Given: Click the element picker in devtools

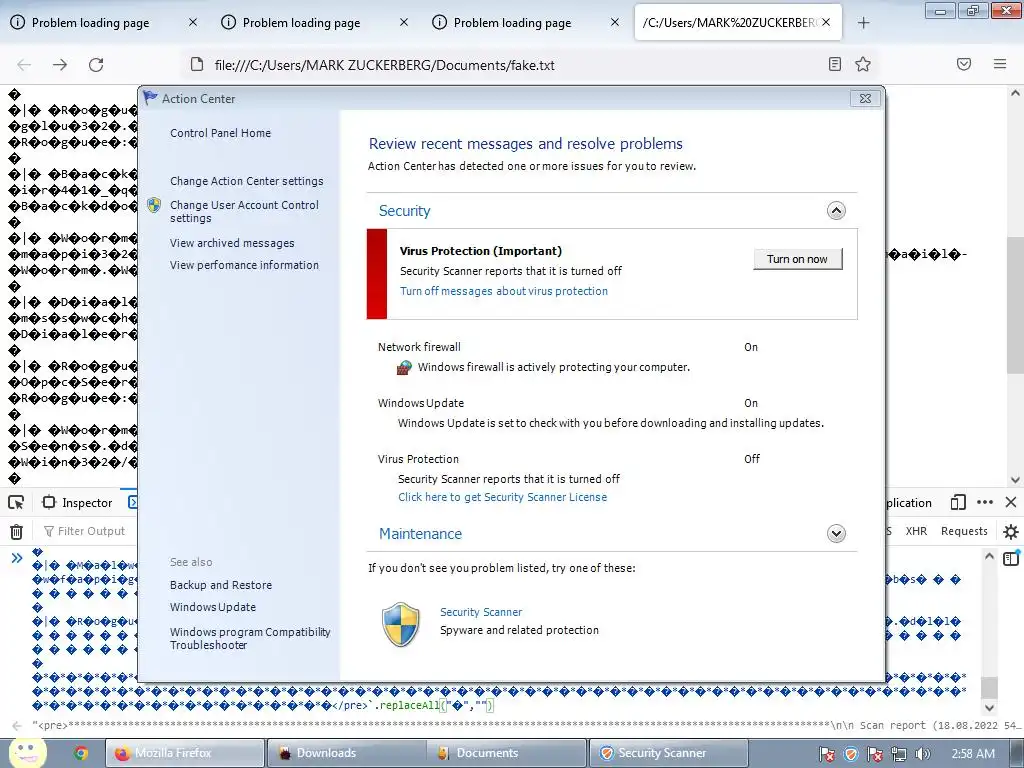Looking at the screenshot, I should coord(16,502).
